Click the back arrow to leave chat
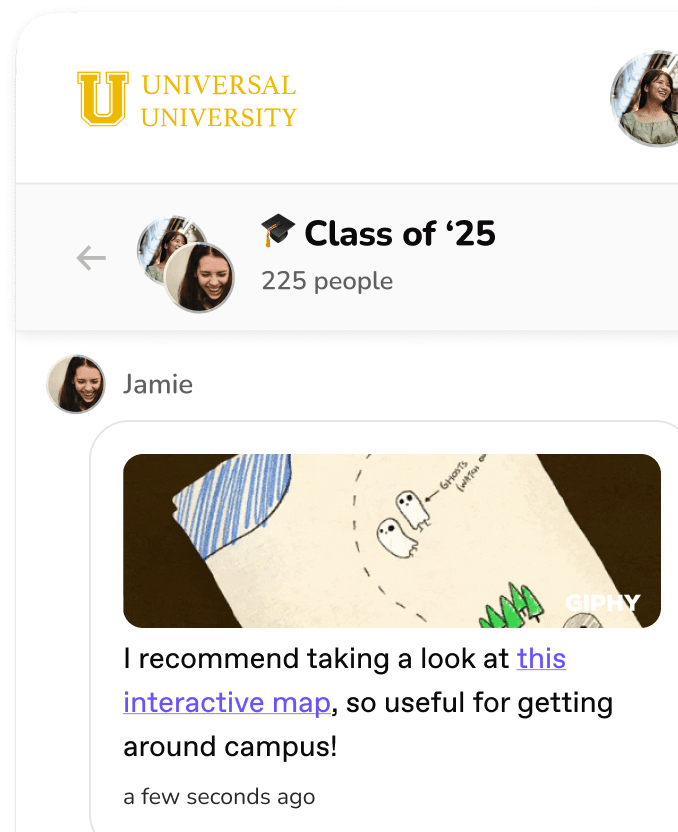678x832 pixels. [90, 257]
